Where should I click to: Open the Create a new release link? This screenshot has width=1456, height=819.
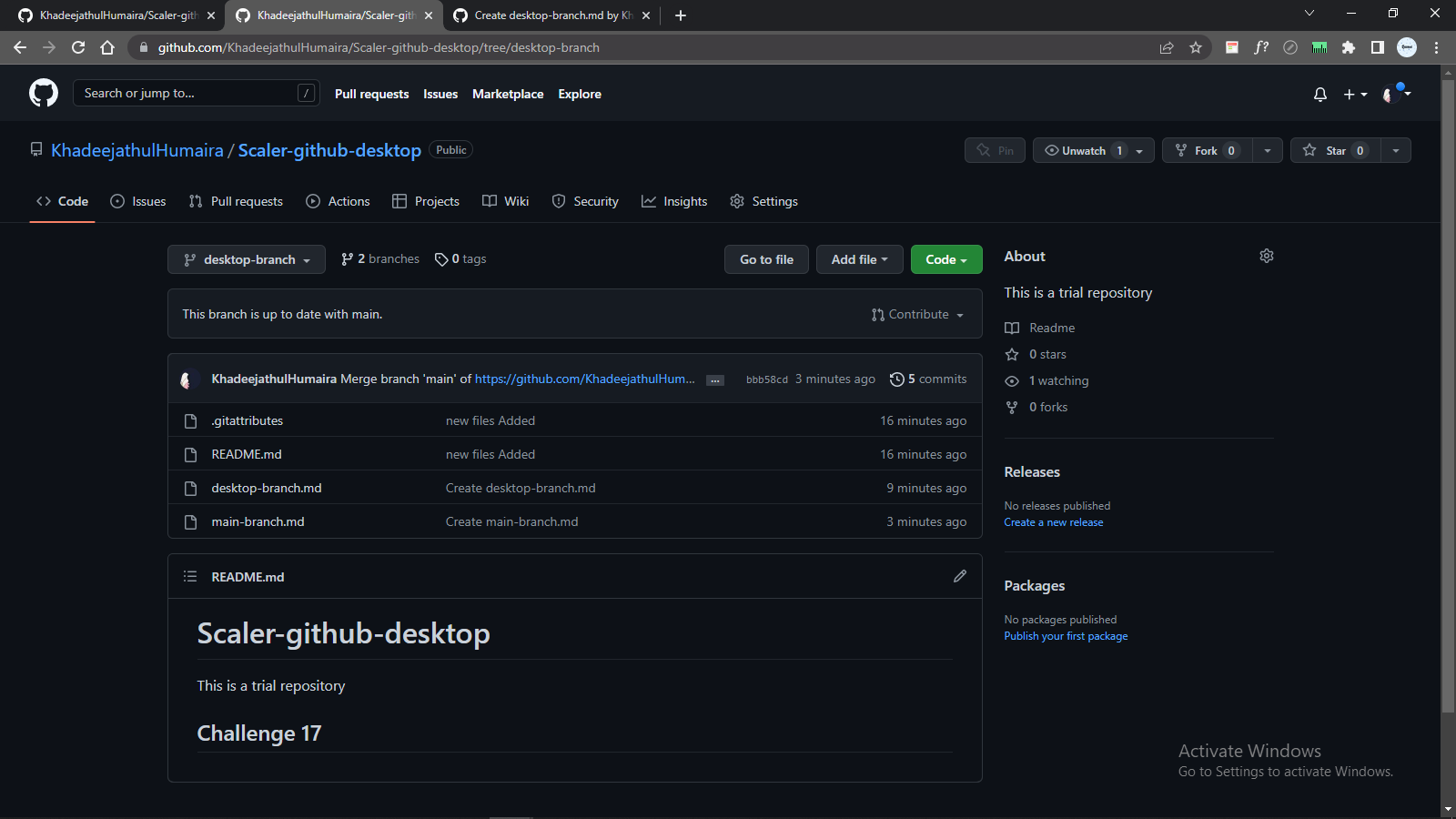1053,521
